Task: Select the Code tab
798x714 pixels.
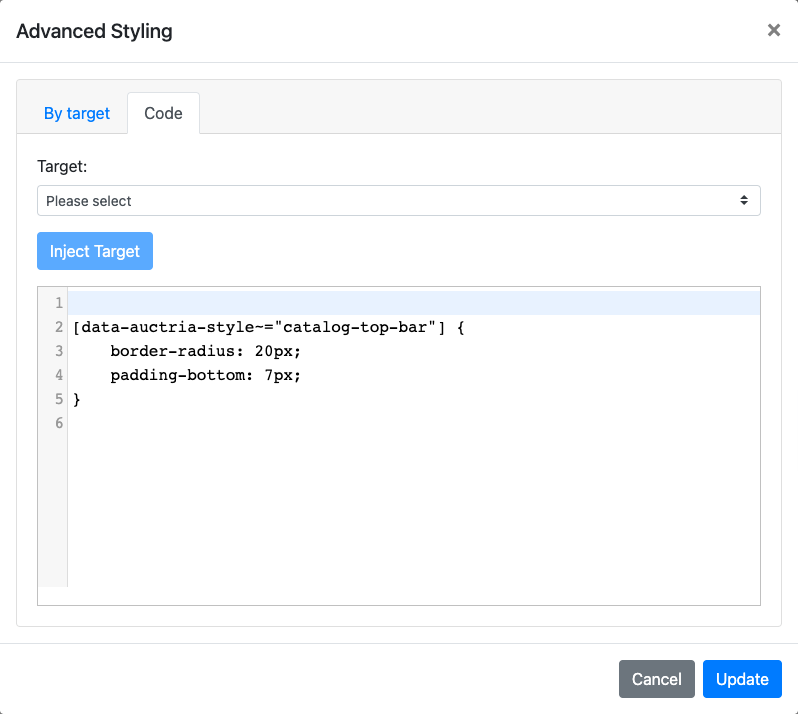Action: [x=163, y=113]
